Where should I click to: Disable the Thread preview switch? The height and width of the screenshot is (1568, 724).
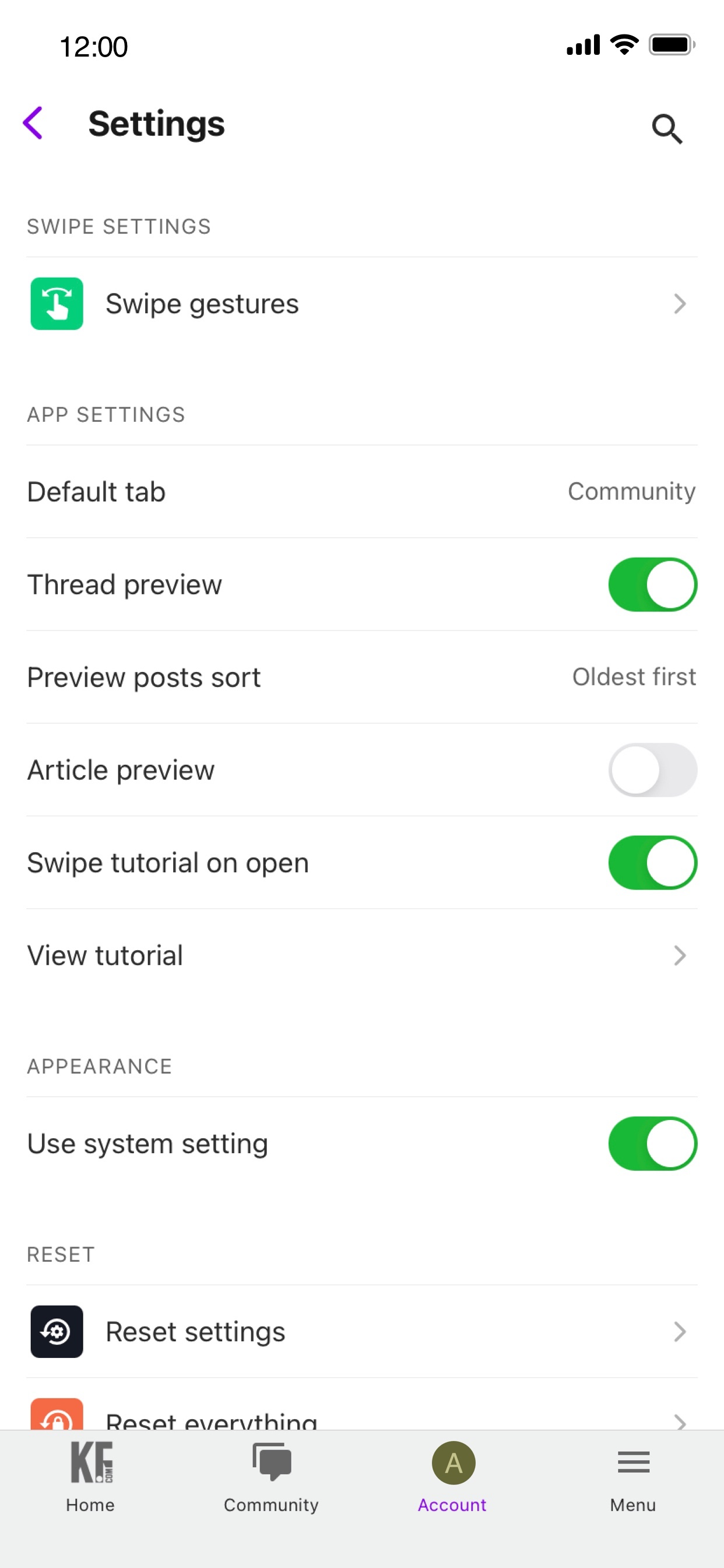652,584
